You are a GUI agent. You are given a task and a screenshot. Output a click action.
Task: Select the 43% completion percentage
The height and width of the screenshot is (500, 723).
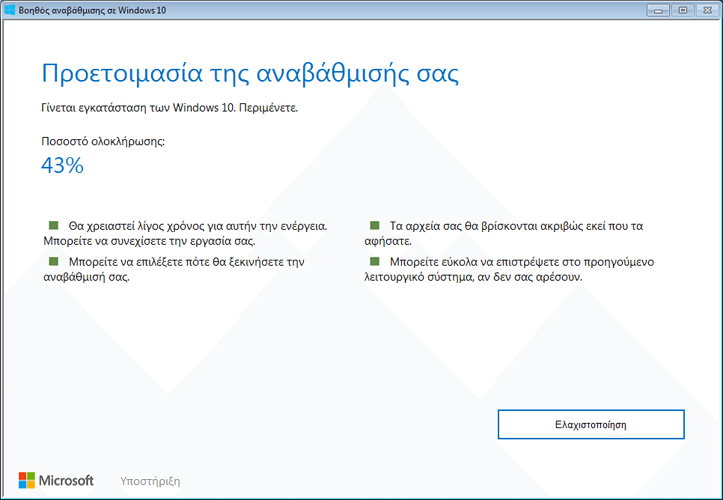point(62,165)
